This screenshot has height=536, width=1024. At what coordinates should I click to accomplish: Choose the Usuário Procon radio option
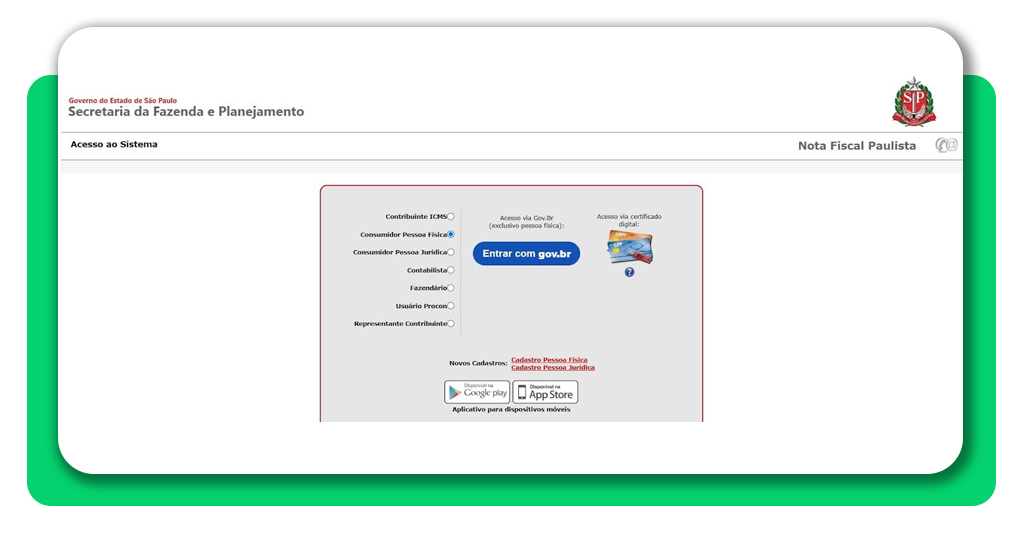point(450,306)
